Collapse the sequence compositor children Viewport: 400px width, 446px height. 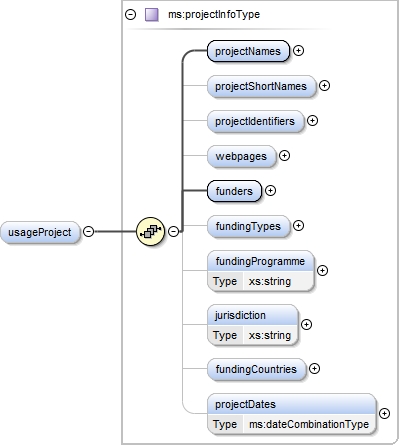173,231
